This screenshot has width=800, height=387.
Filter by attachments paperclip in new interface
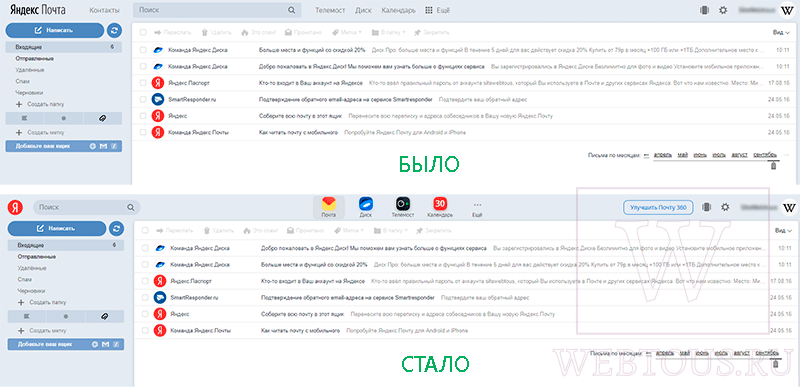105,317
